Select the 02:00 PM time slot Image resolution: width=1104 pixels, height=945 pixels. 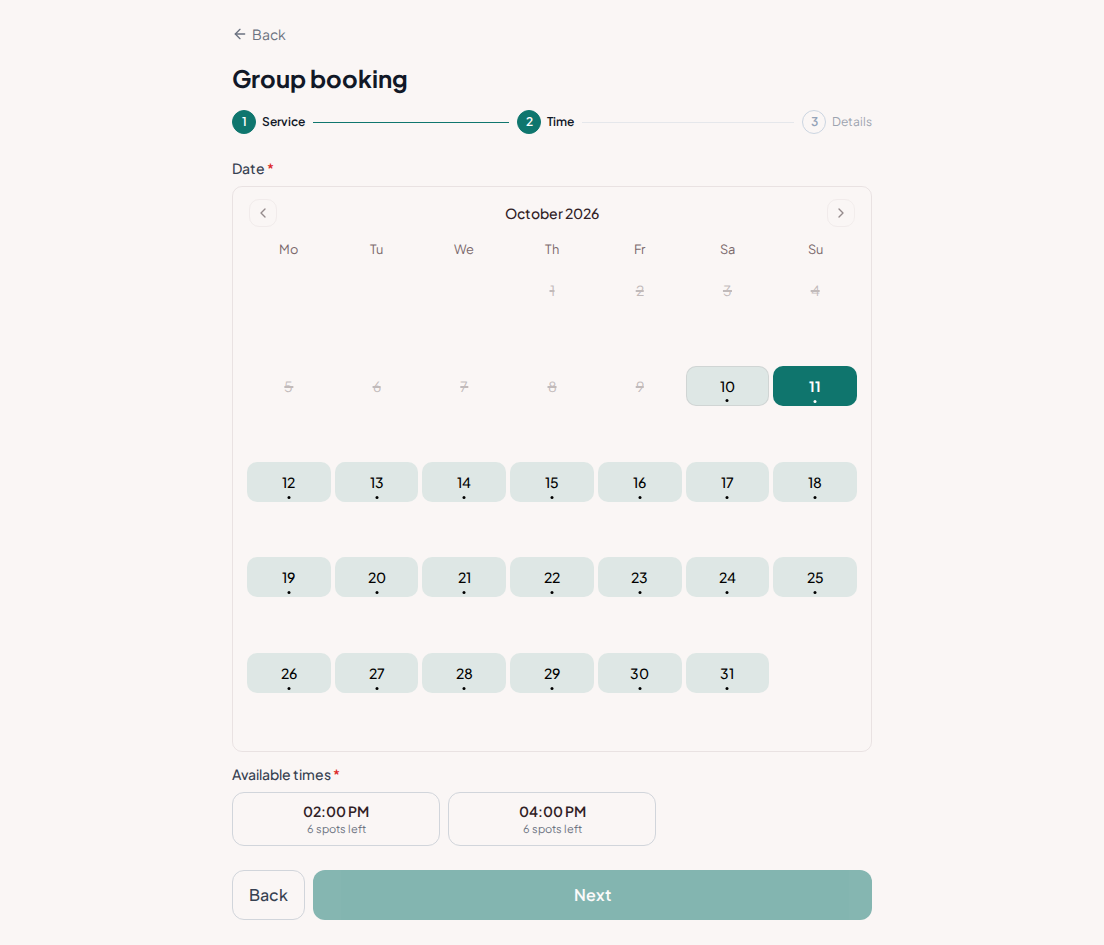point(336,819)
